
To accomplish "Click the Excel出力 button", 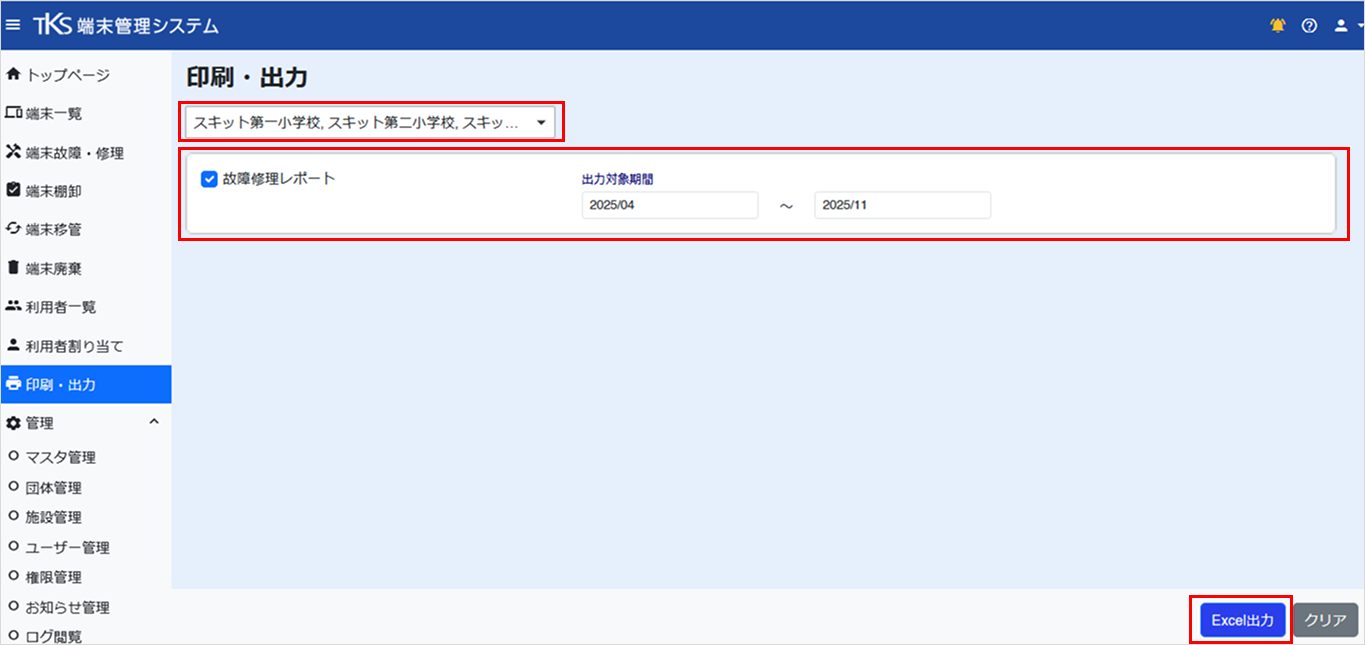I will click(1242, 620).
